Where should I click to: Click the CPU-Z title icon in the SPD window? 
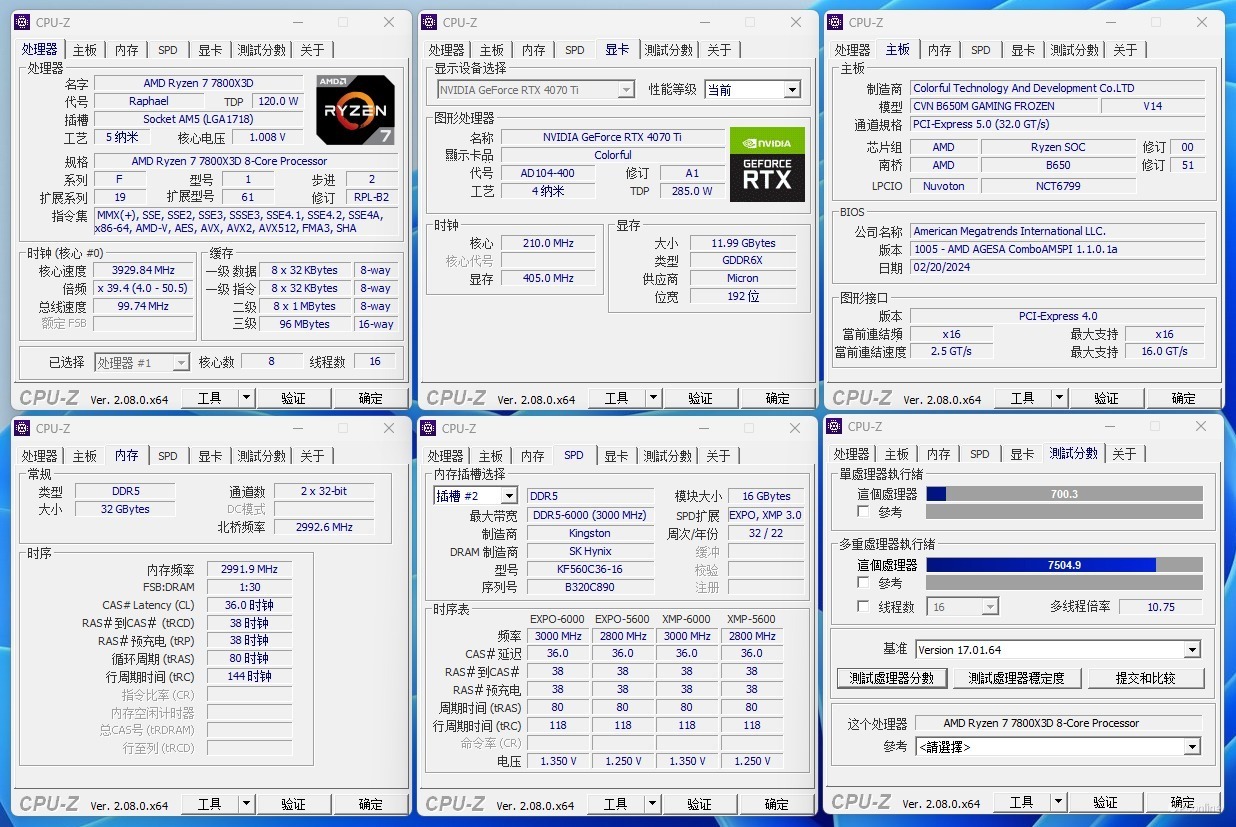(429, 428)
